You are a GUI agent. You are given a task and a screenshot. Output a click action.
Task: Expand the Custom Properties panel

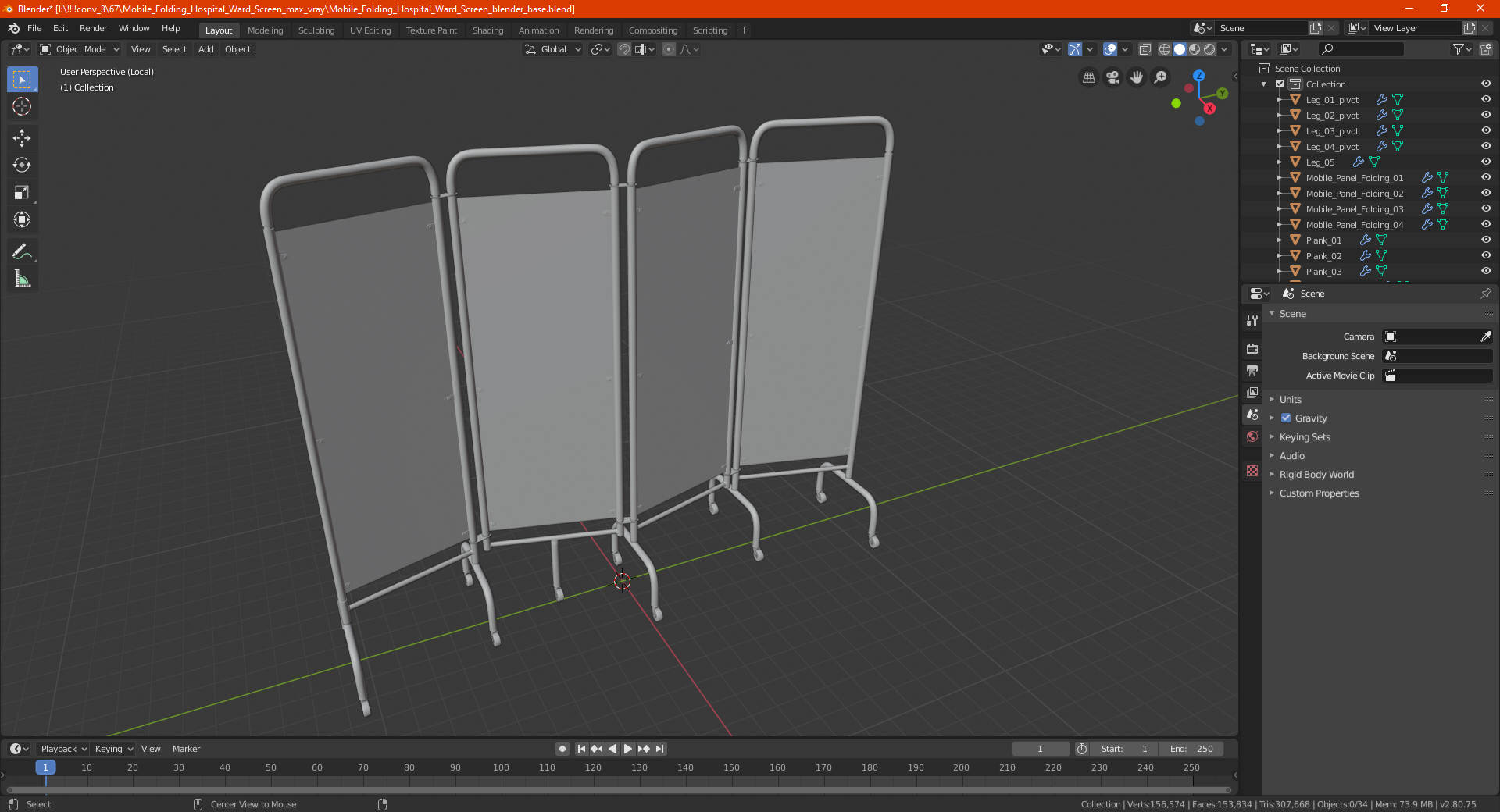click(x=1319, y=493)
